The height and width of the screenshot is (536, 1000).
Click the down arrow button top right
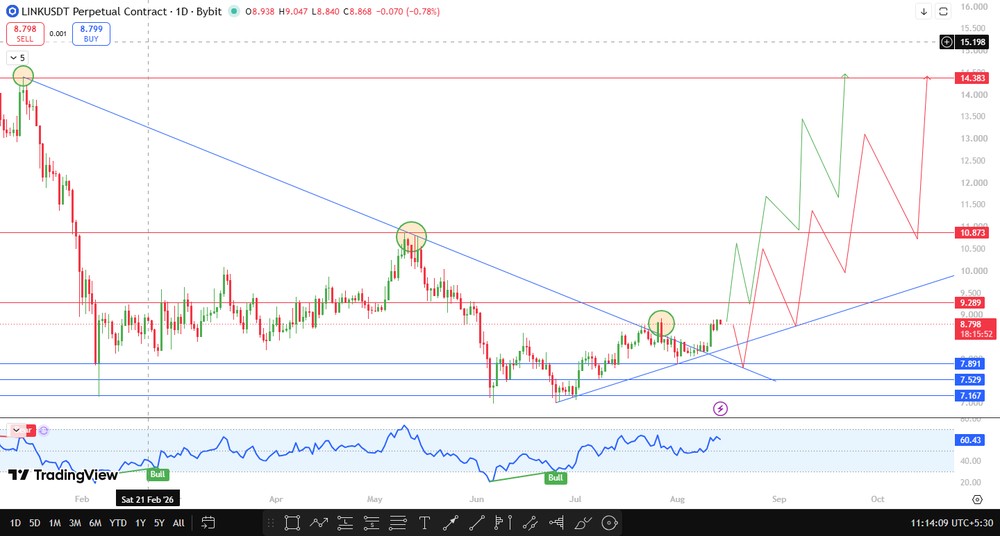924,11
